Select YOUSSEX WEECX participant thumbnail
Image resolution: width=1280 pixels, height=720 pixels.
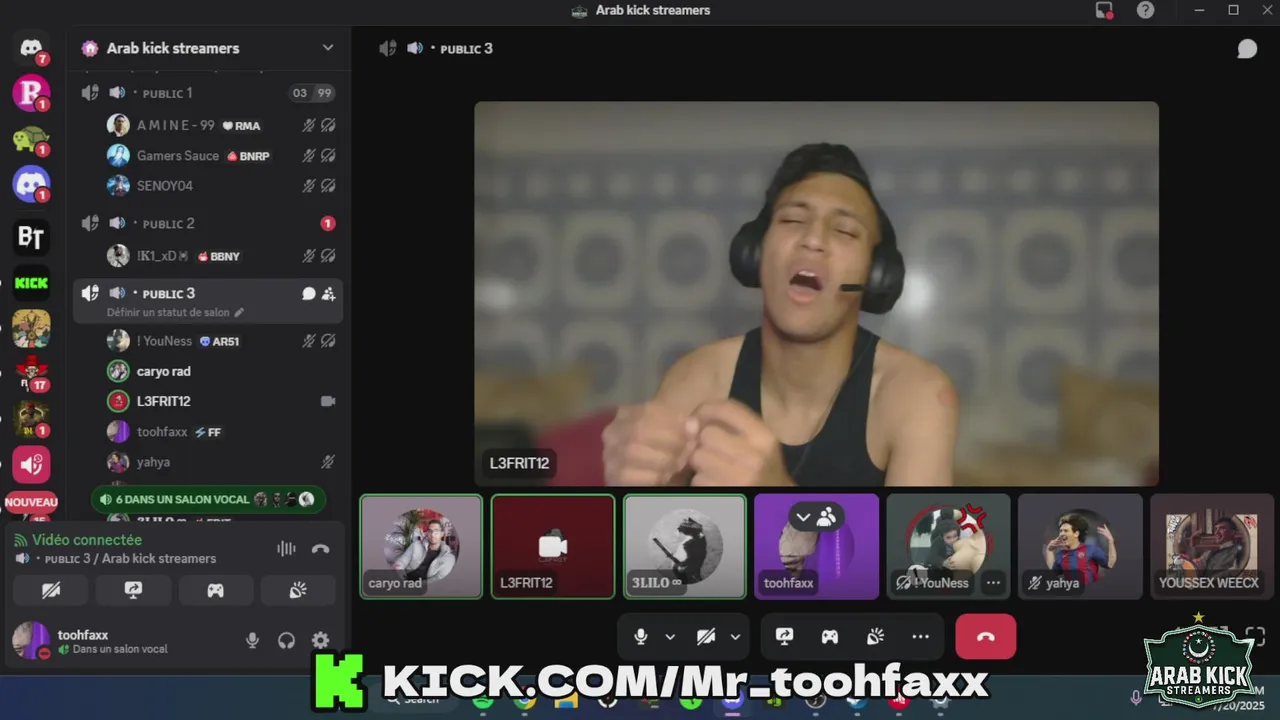[1211, 547]
